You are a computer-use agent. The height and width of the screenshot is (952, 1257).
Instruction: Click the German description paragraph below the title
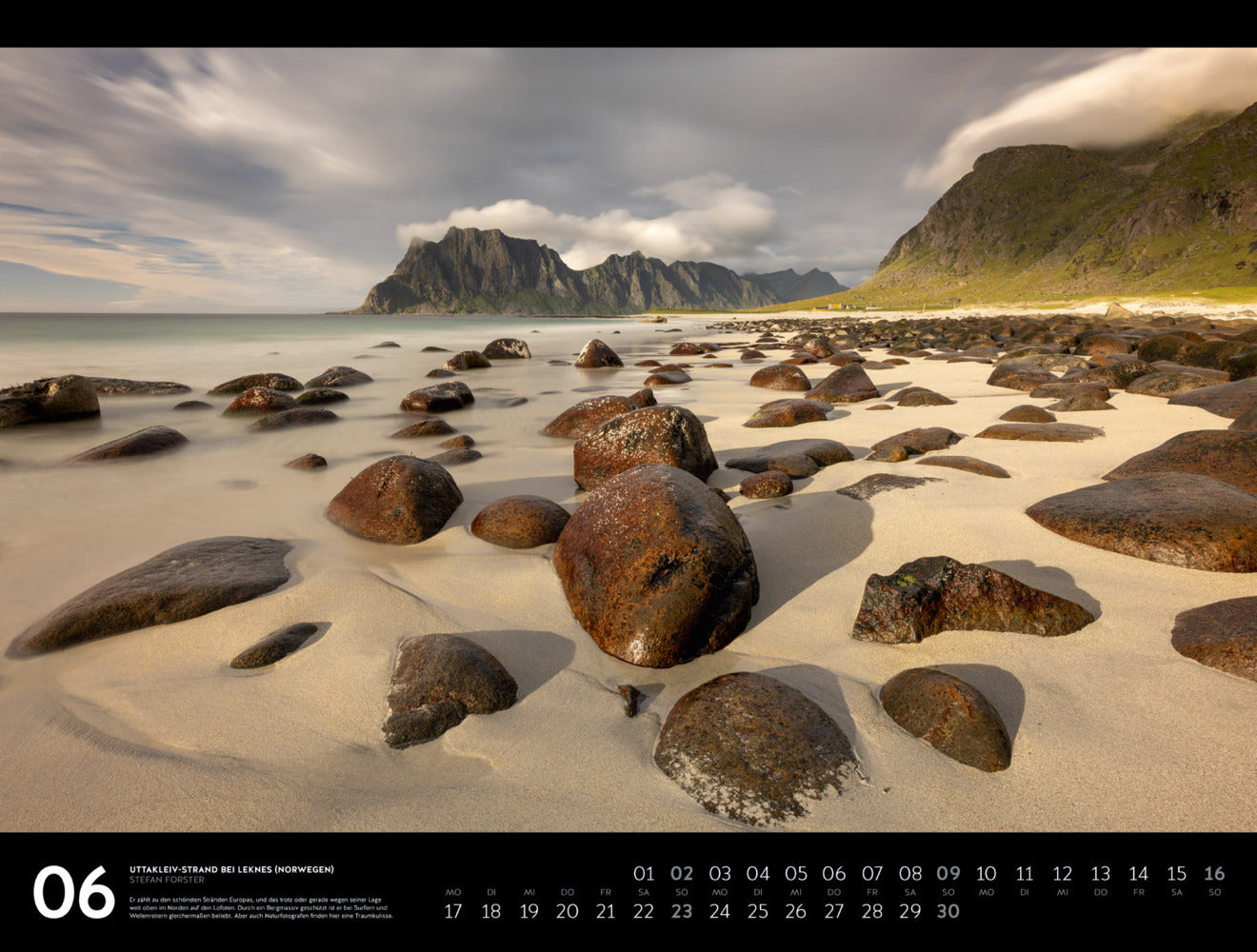pyautogui.click(x=261, y=907)
